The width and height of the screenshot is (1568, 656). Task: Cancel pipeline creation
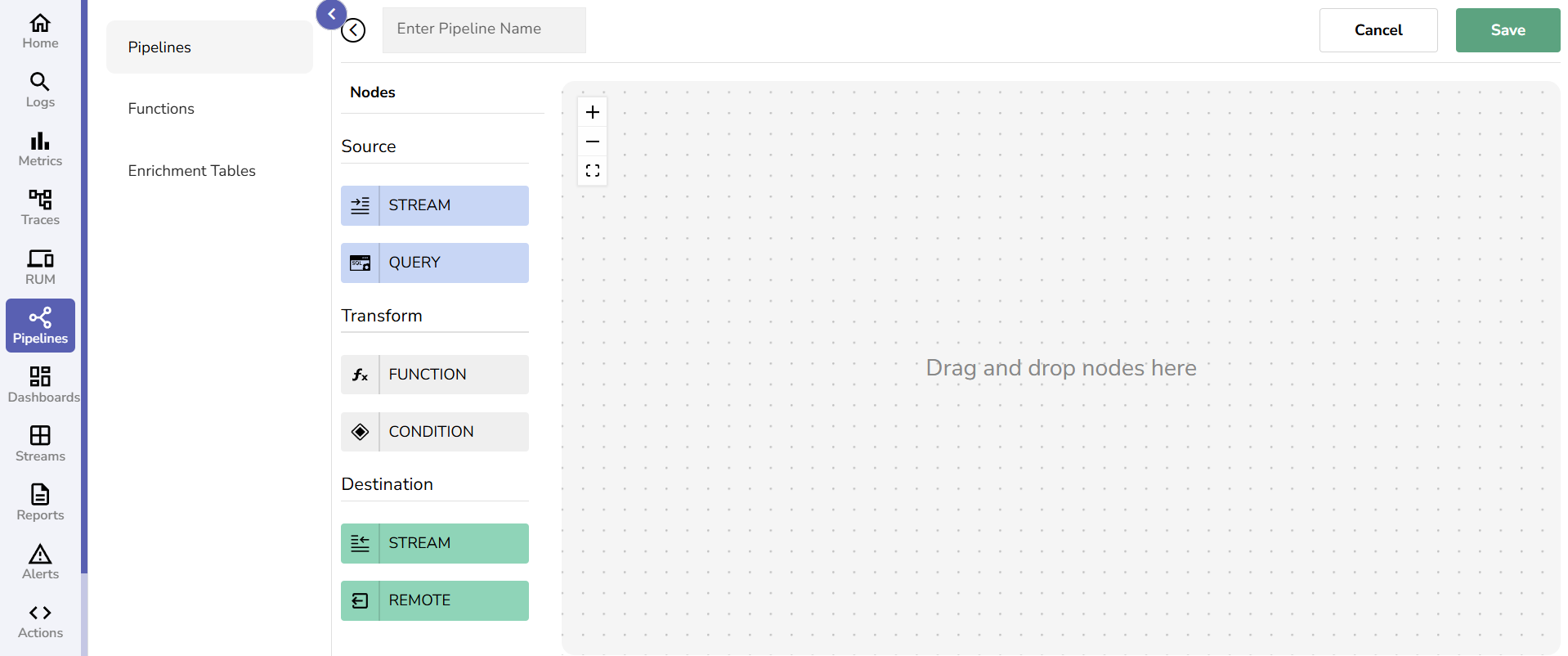coord(1378,30)
